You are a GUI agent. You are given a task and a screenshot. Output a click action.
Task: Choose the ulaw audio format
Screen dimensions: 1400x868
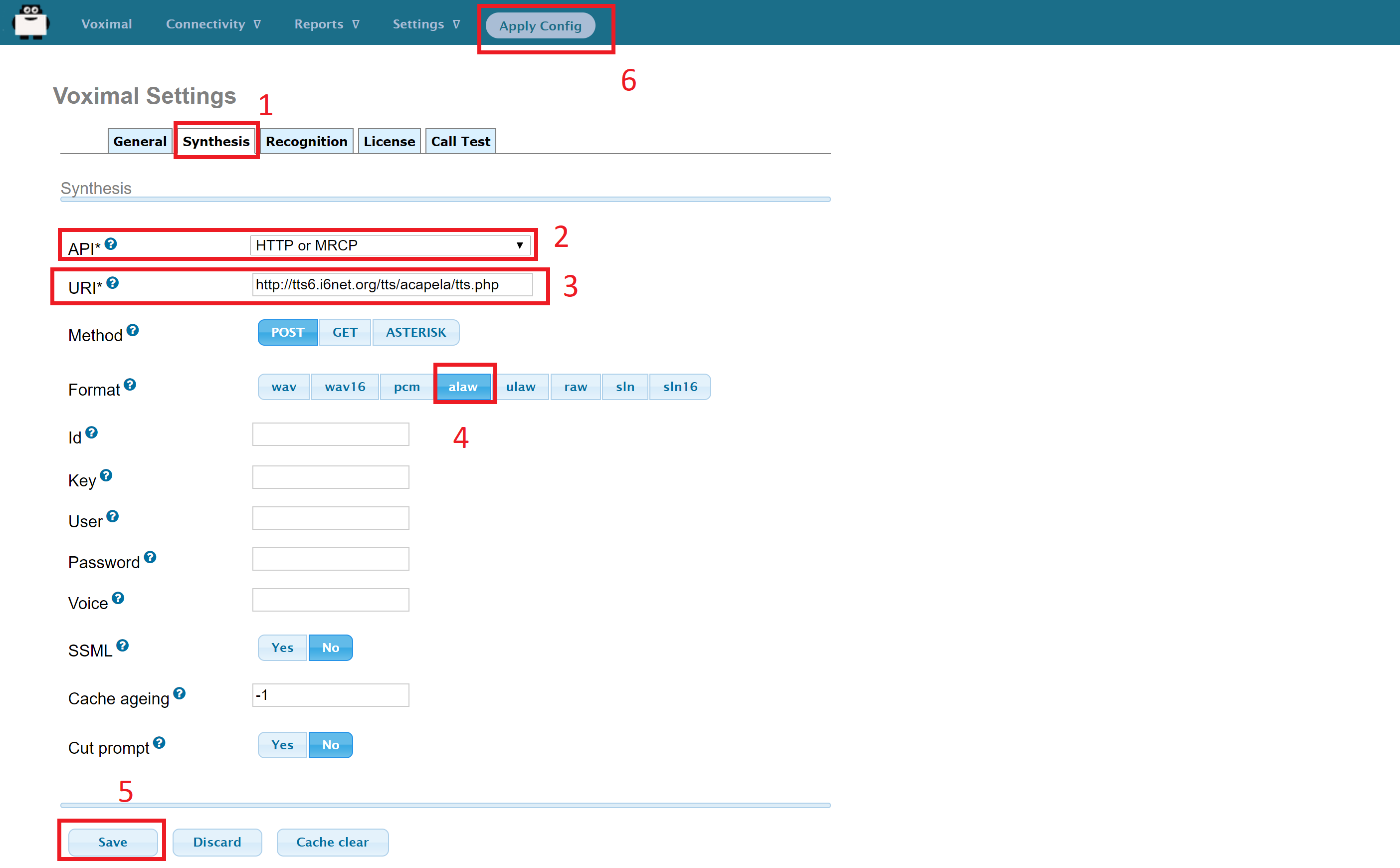[x=520, y=387]
